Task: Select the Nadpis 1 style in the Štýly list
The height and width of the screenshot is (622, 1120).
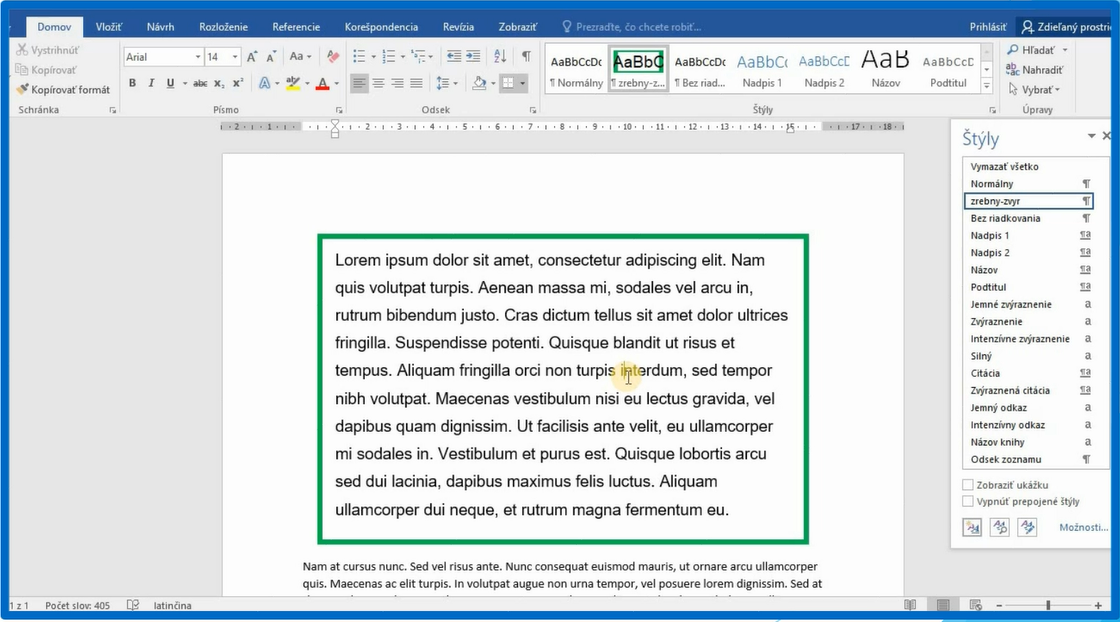Action: click(990, 235)
